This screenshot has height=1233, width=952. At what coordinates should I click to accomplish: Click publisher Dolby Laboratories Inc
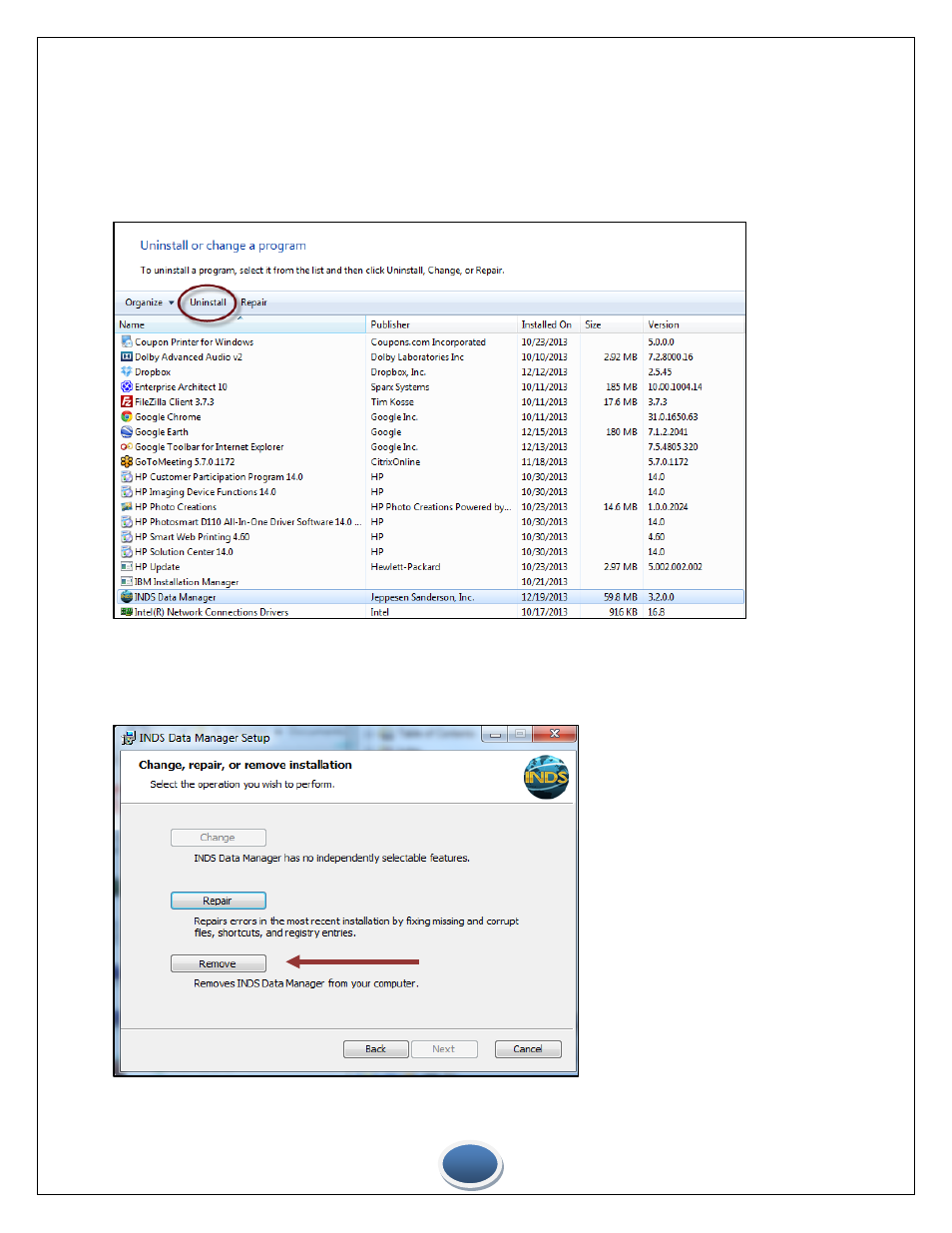point(417,357)
